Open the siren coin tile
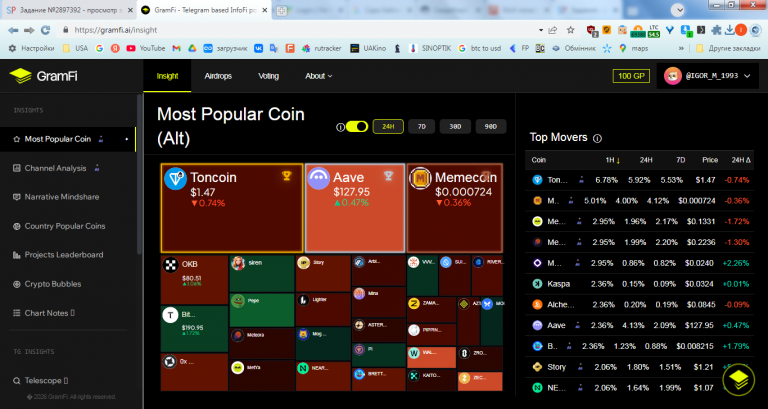This screenshot has height=409, width=768. [262, 273]
